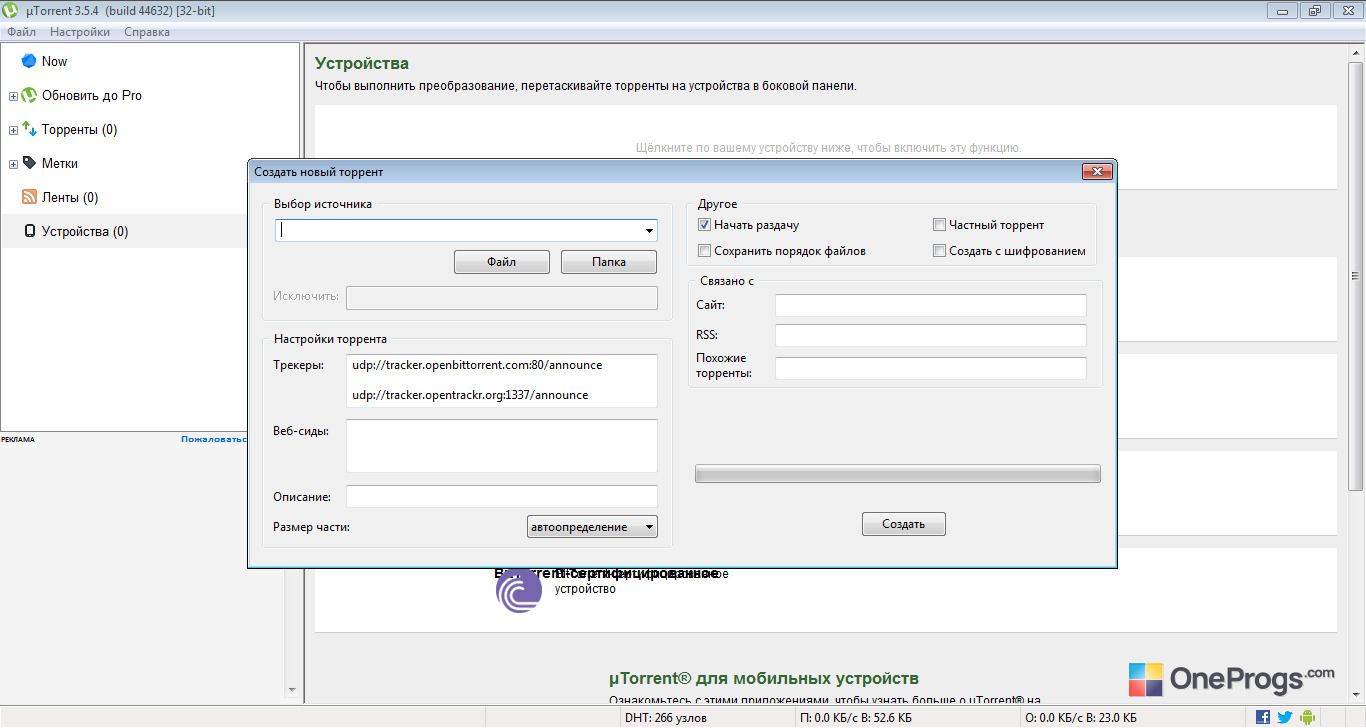This screenshot has height=728, width=1366.
Task: Click the torrent creation progress bar
Action: [x=898, y=474]
